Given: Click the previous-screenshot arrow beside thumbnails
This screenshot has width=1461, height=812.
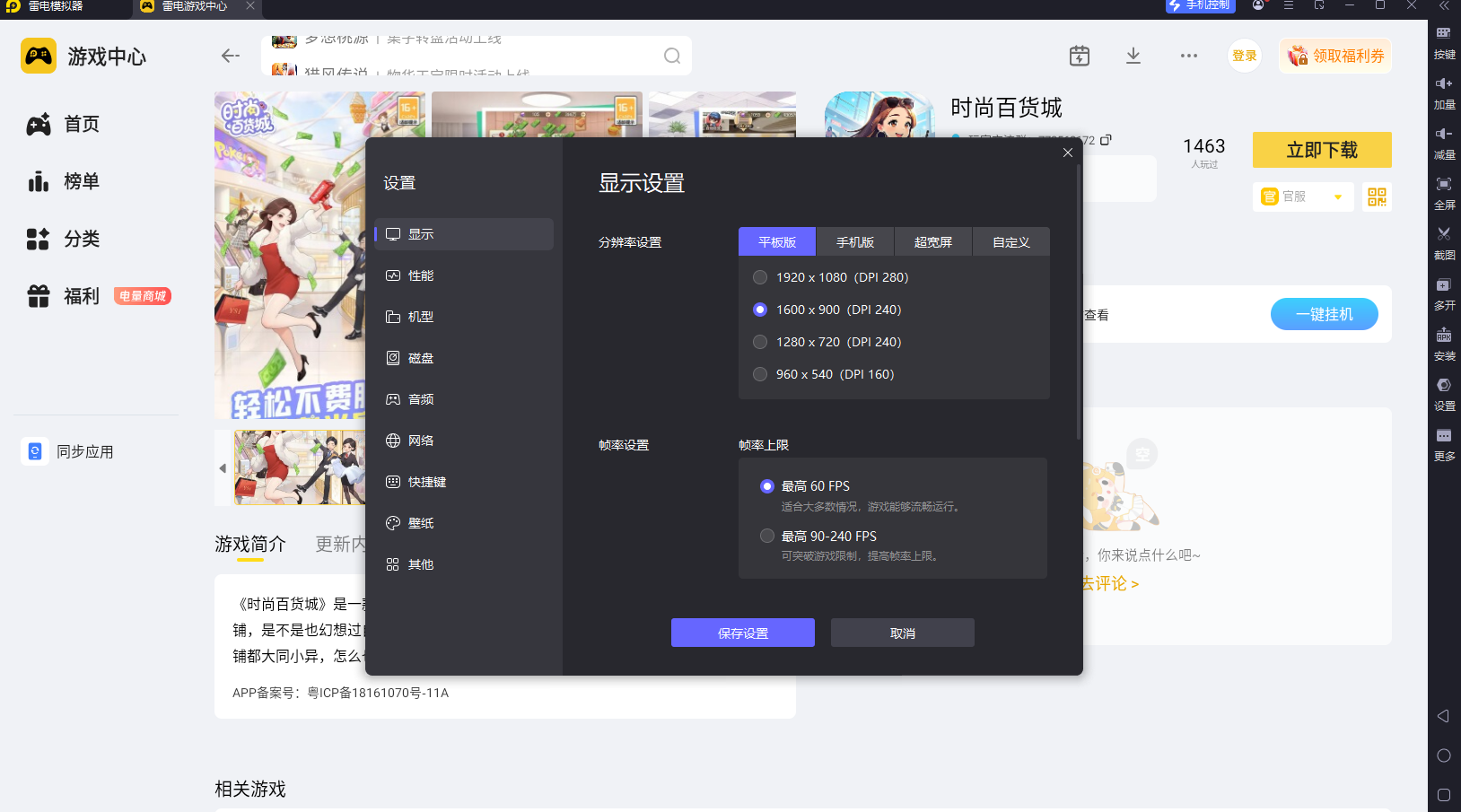Looking at the screenshot, I should 223,468.
